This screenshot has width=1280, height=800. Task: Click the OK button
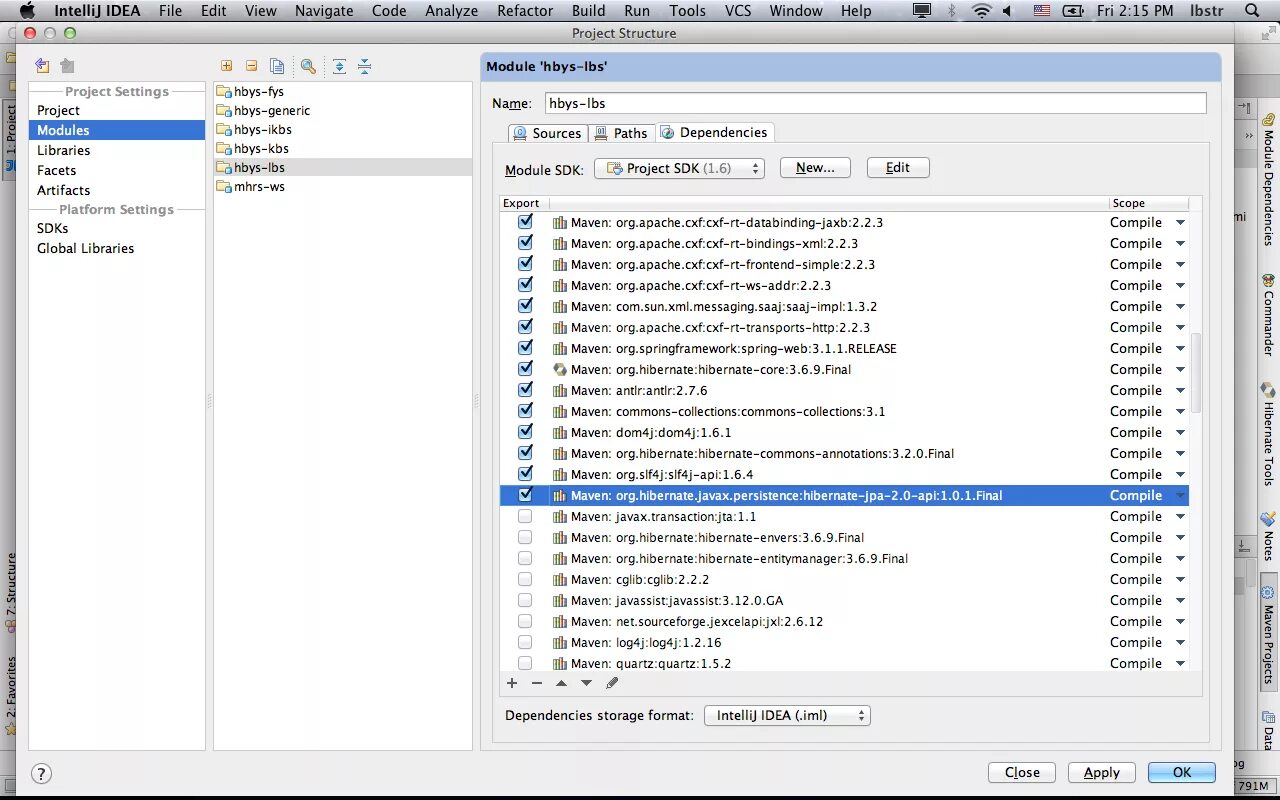coord(1182,772)
